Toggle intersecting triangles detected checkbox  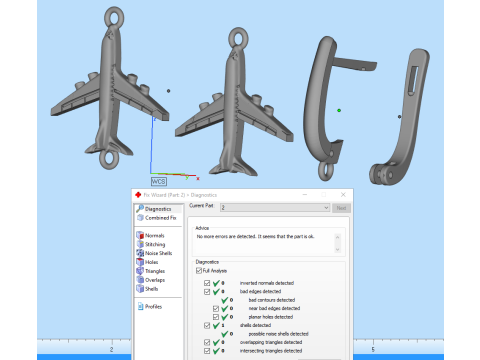point(207,351)
